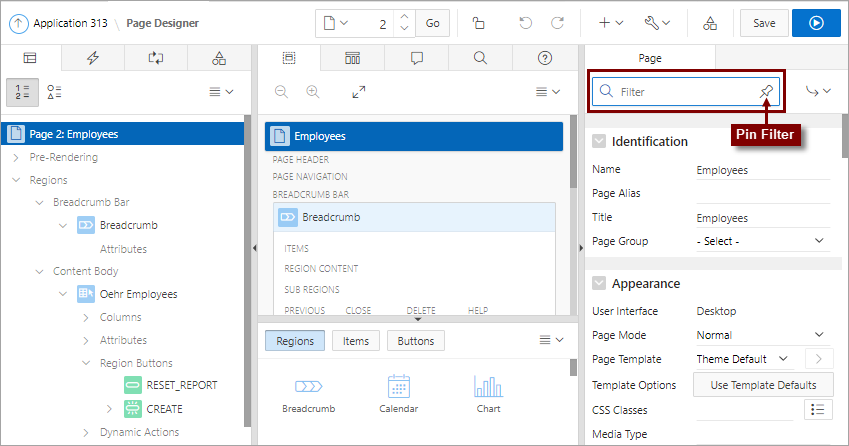Click the Go button
The width and height of the screenshot is (849, 446).
432,23
